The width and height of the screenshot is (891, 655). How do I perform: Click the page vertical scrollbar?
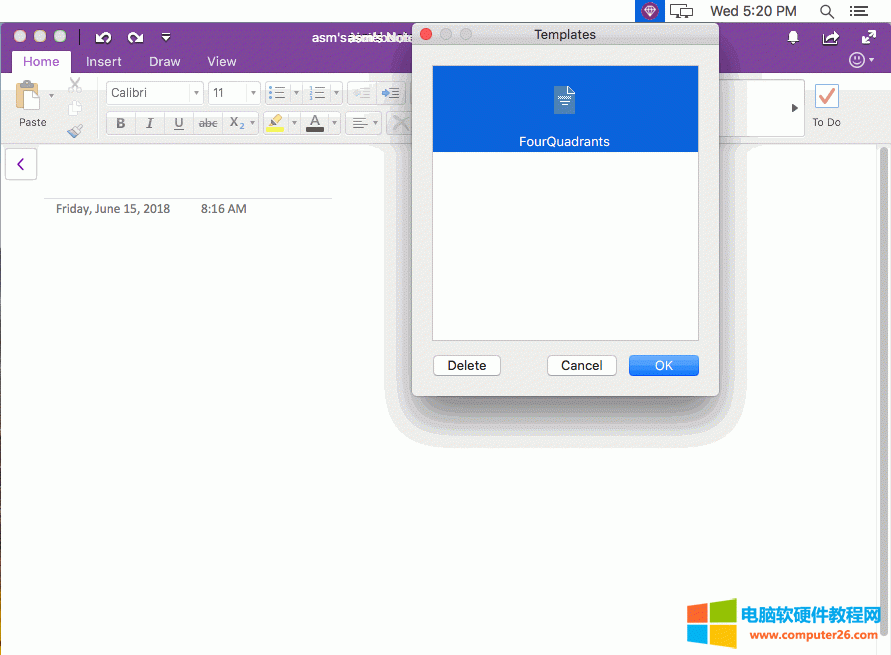coord(884,392)
